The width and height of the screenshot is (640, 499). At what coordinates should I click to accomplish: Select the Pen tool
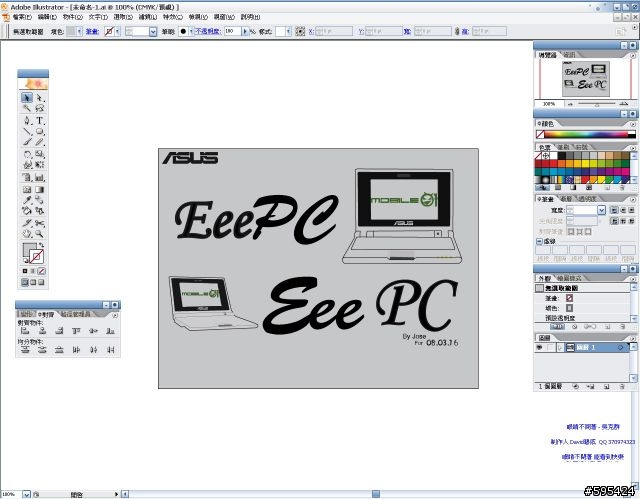(x=27, y=121)
